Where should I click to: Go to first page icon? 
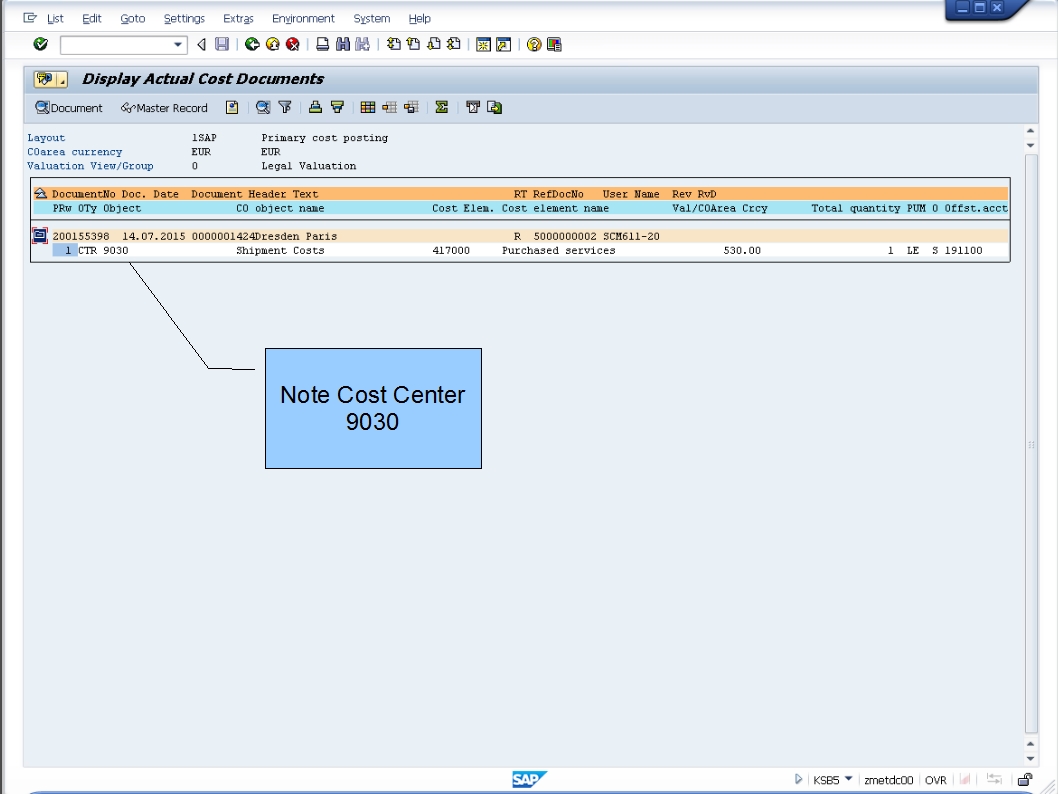click(x=393, y=45)
